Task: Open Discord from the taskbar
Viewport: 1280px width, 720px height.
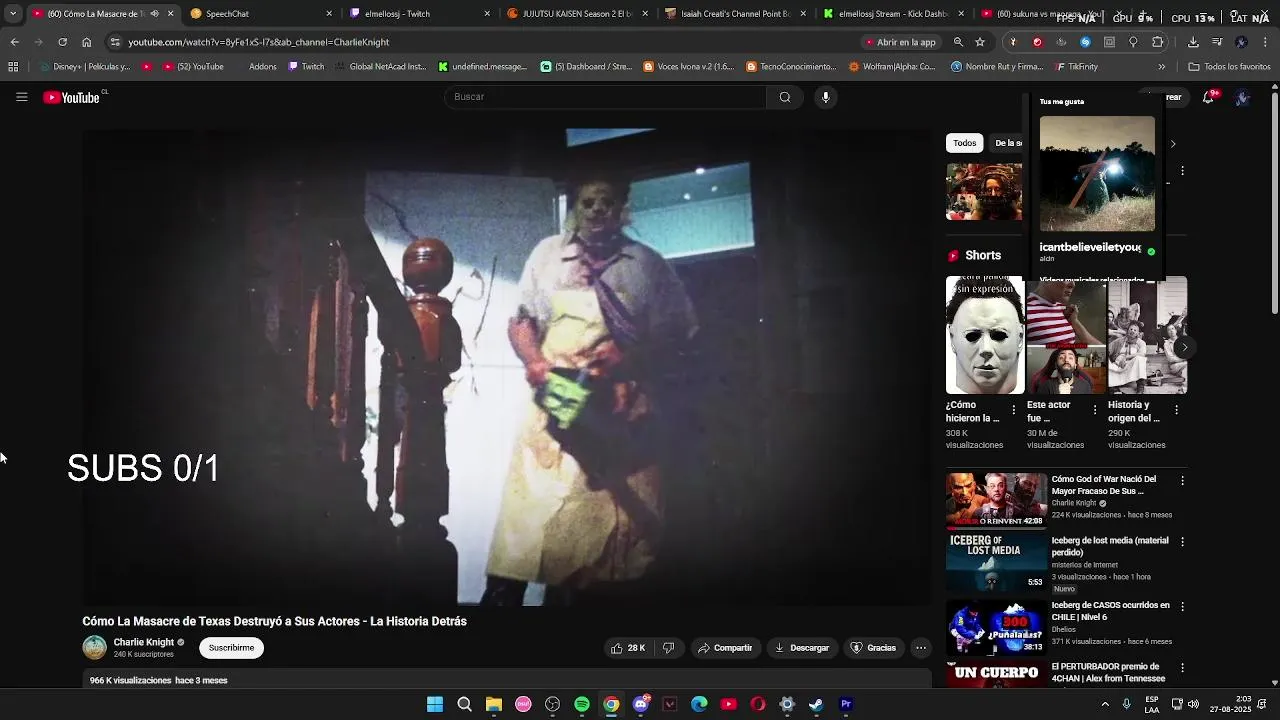Action: [x=641, y=704]
